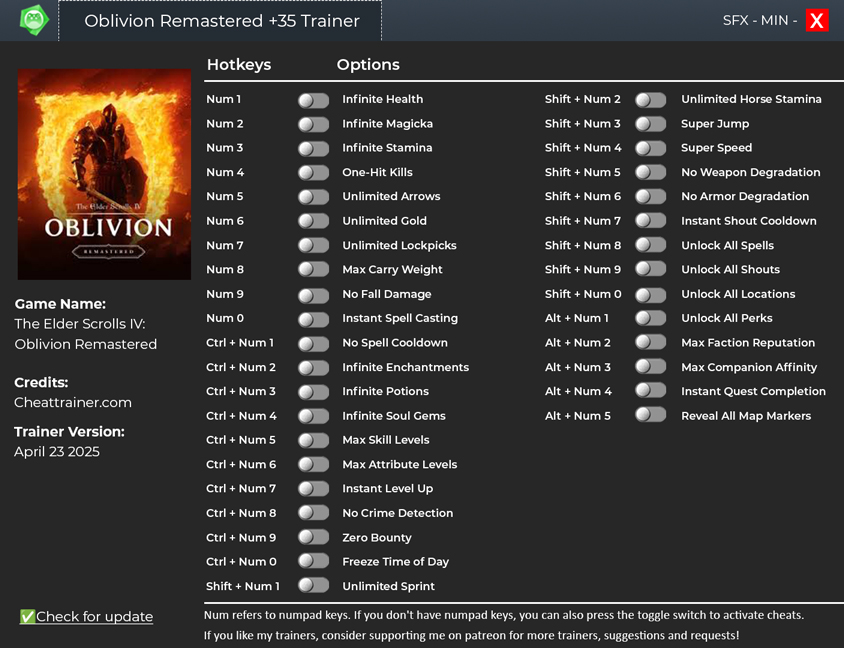Click the Alt + Num 3 hotkey label
This screenshot has width=844, height=648.
coord(578,368)
